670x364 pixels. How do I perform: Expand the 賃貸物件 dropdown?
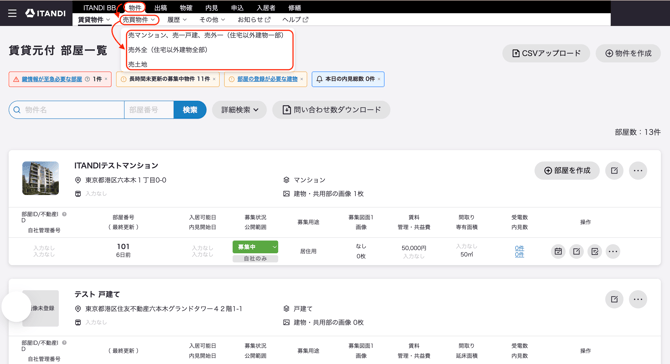[x=94, y=20]
